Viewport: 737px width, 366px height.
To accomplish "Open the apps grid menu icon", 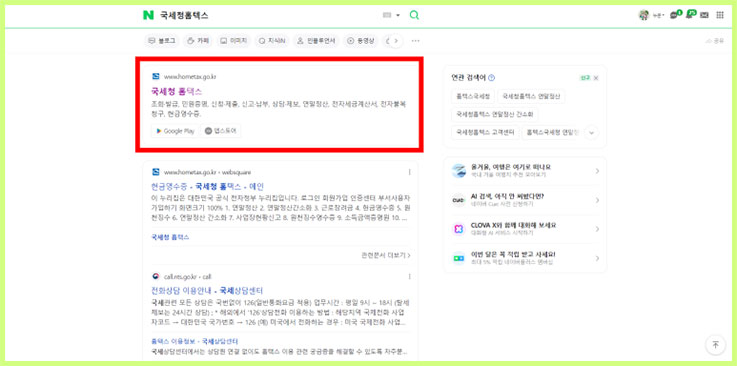I will (x=720, y=15).
